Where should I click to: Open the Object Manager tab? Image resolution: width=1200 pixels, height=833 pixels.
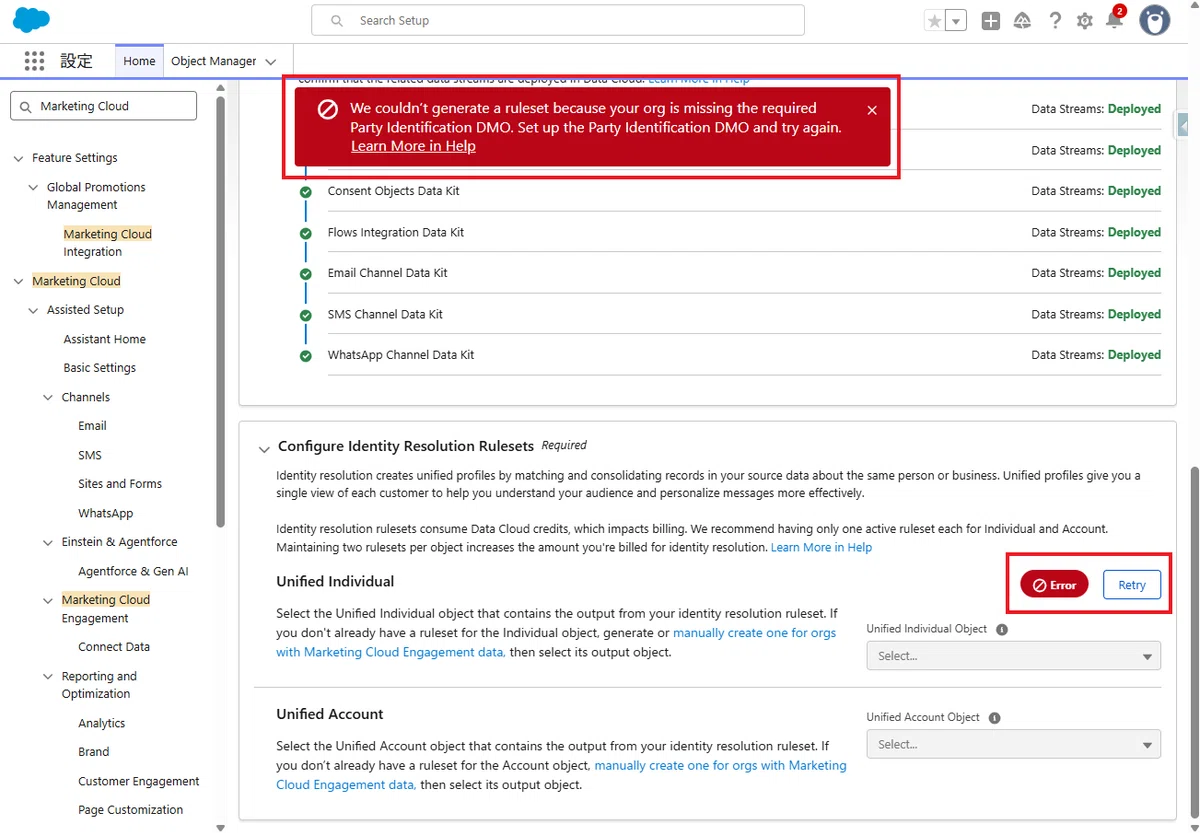point(214,61)
